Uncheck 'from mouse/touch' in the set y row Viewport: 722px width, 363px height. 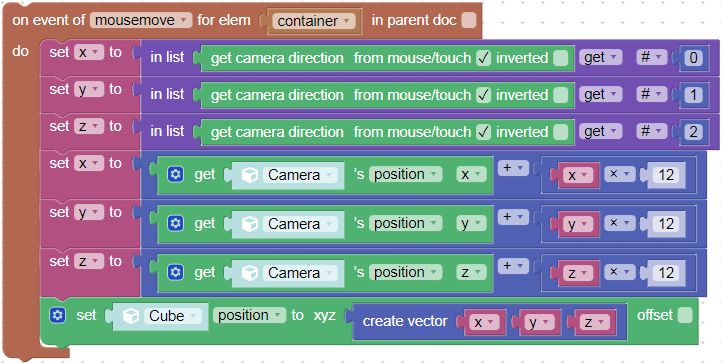tap(483, 95)
